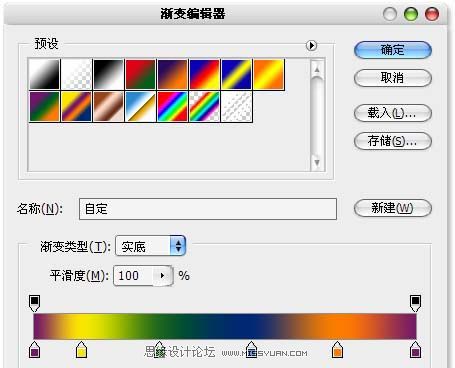The height and width of the screenshot is (368, 455).
Task: Select the right purple color stop
Action: pyautogui.click(x=415, y=350)
